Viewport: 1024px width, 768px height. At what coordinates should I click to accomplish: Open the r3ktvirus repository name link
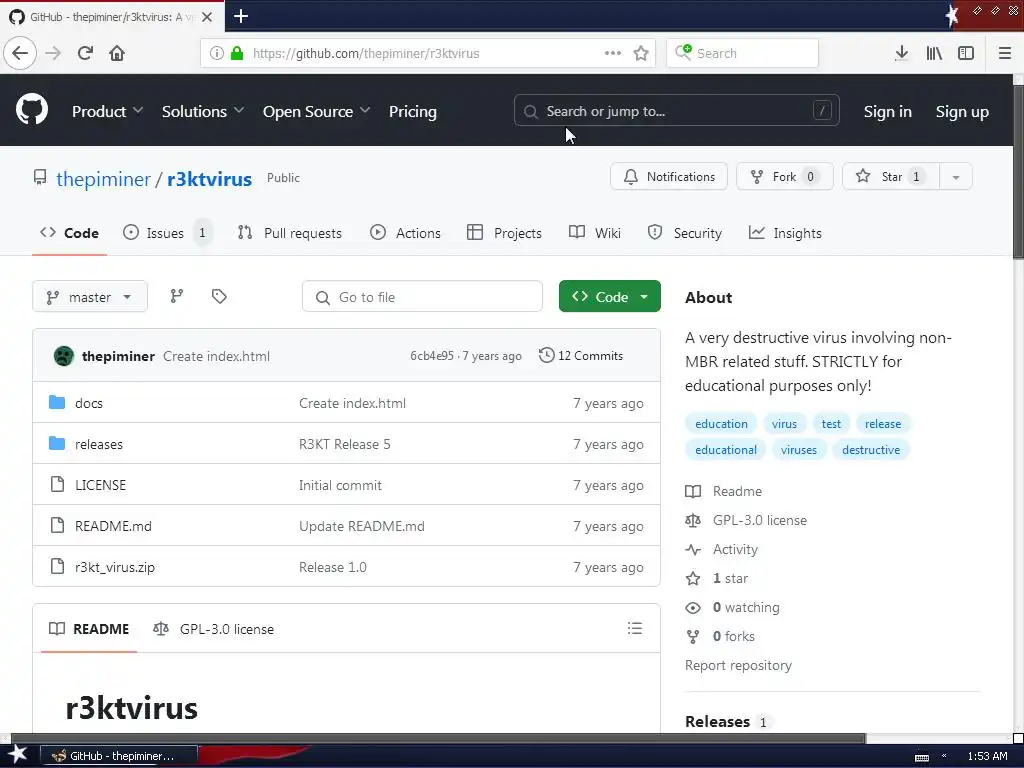pos(209,179)
